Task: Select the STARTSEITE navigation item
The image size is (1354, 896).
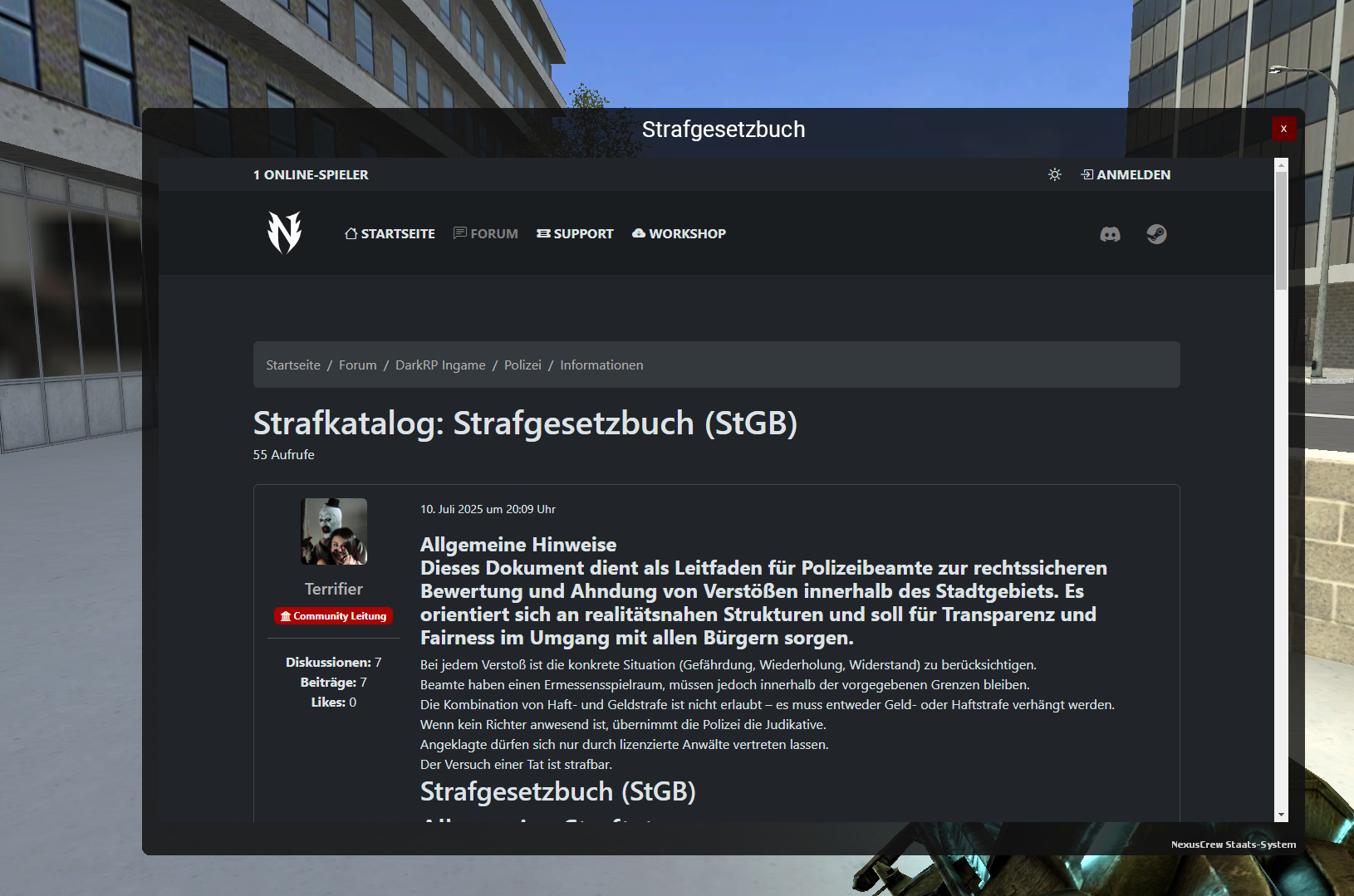Action: [x=396, y=233]
